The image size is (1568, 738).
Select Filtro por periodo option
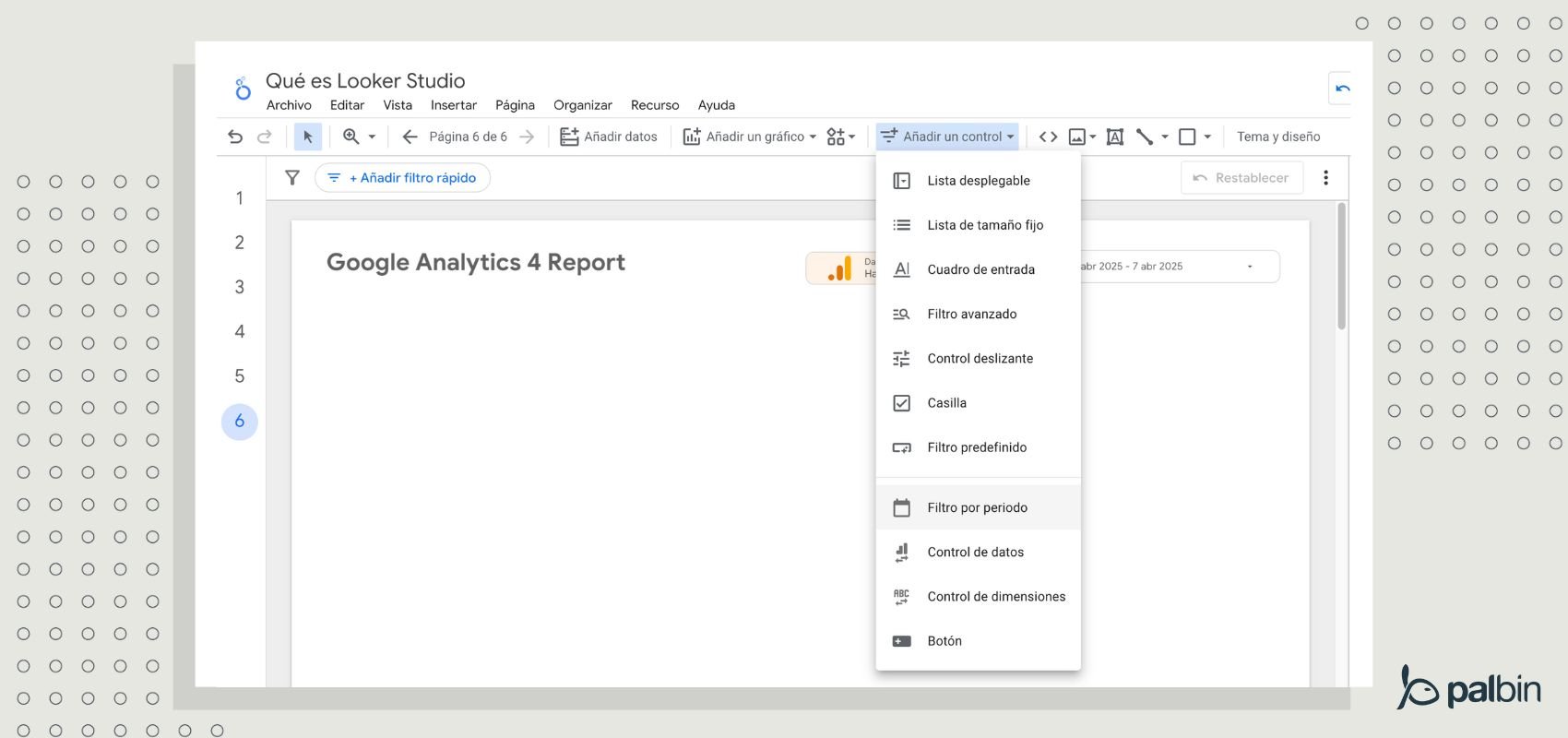978,507
